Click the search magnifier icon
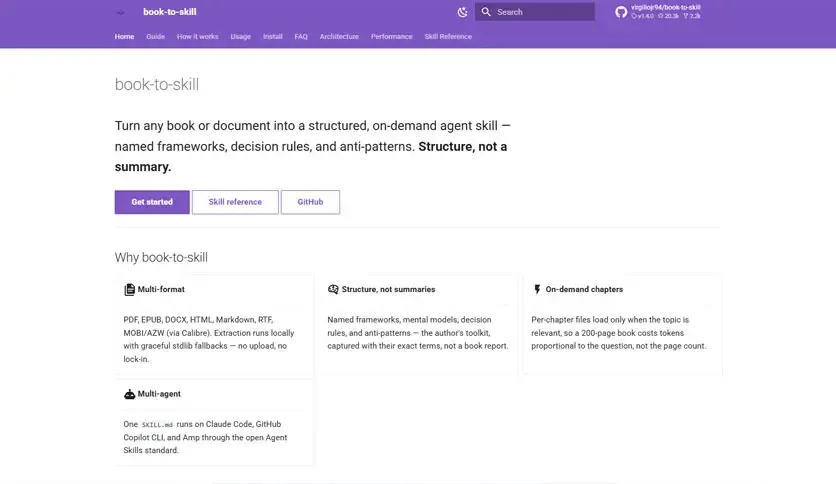The width and height of the screenshot is (836, 484). [486, 12]
